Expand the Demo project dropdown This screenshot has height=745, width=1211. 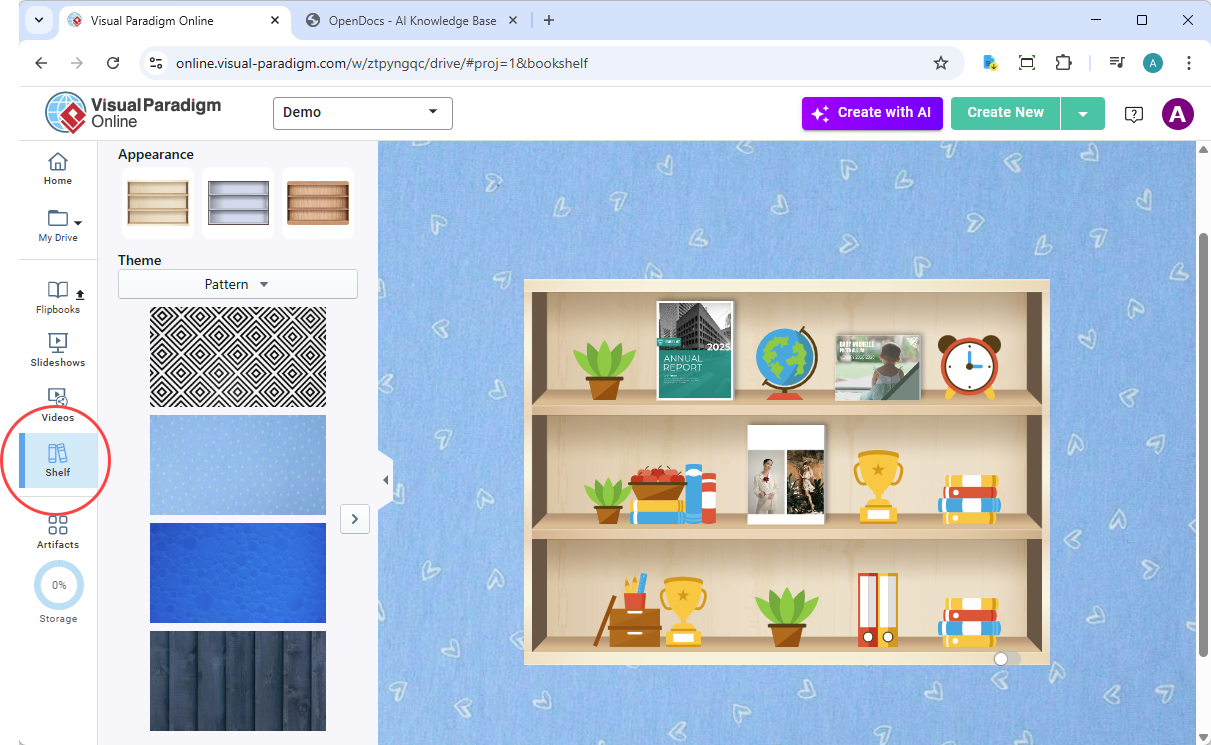click(362, 113)
